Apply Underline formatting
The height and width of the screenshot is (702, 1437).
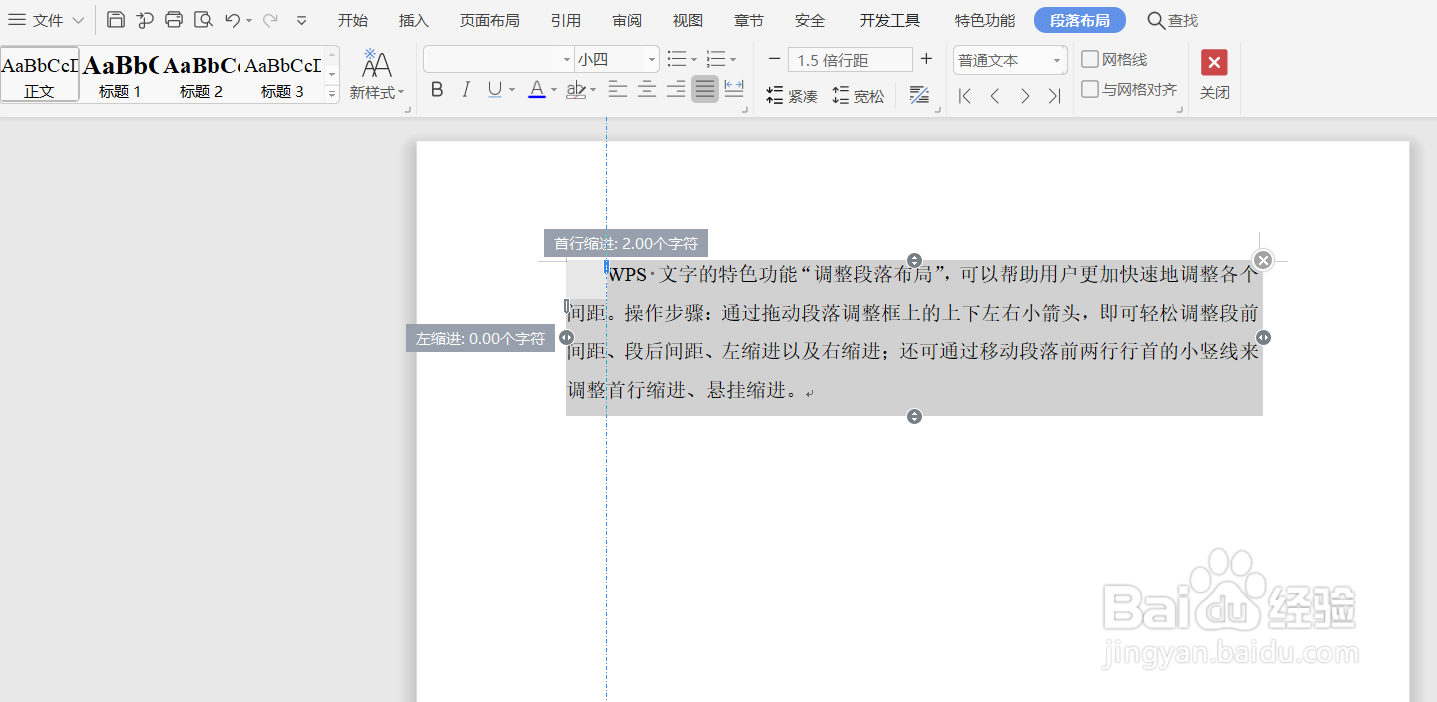pos(494,90)
